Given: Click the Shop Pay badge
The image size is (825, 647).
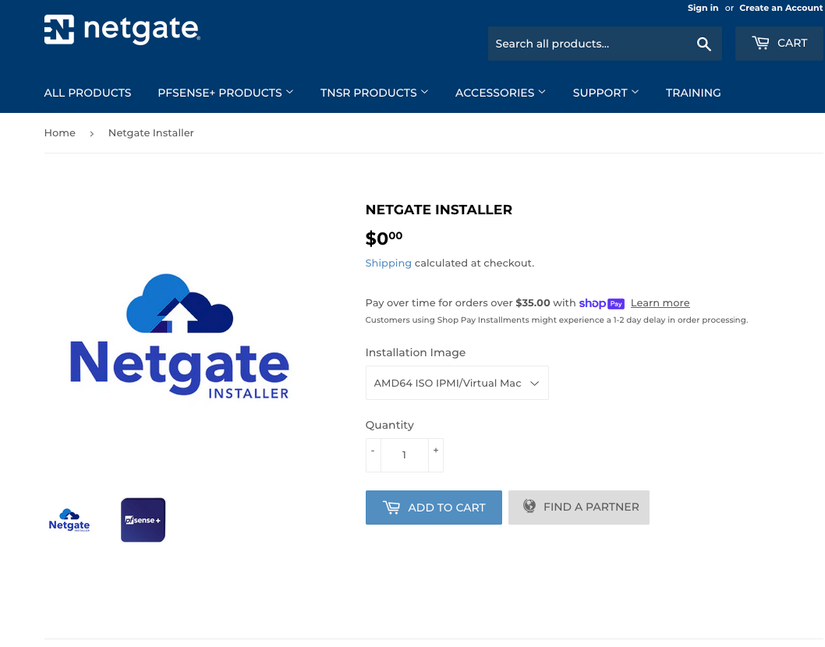Looking at the screenshot, I should (601, 303).
